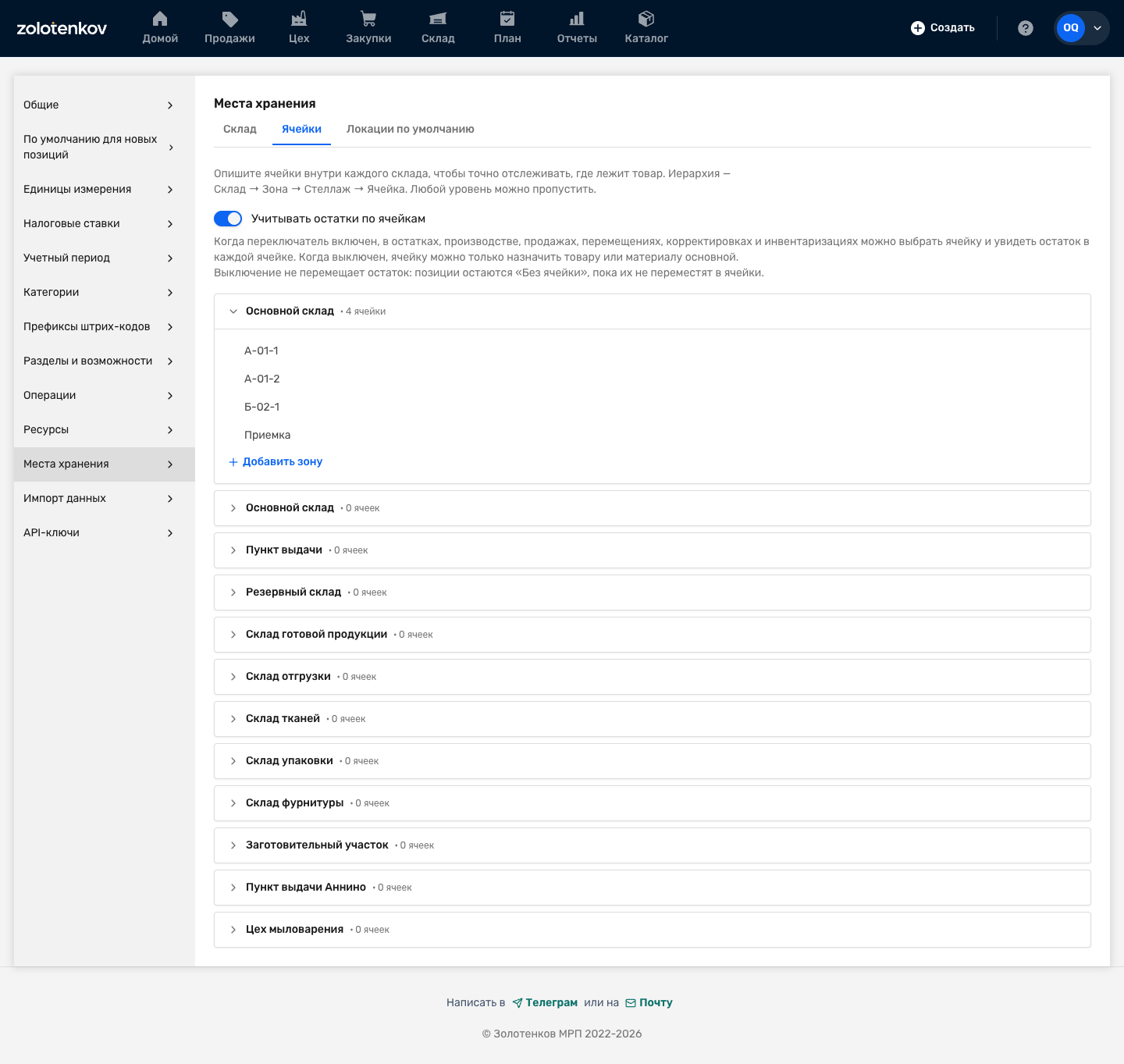This screenshot has width=1124, height=1064.
Task: Select the Ячейки tab
Action: click(301, 130)
